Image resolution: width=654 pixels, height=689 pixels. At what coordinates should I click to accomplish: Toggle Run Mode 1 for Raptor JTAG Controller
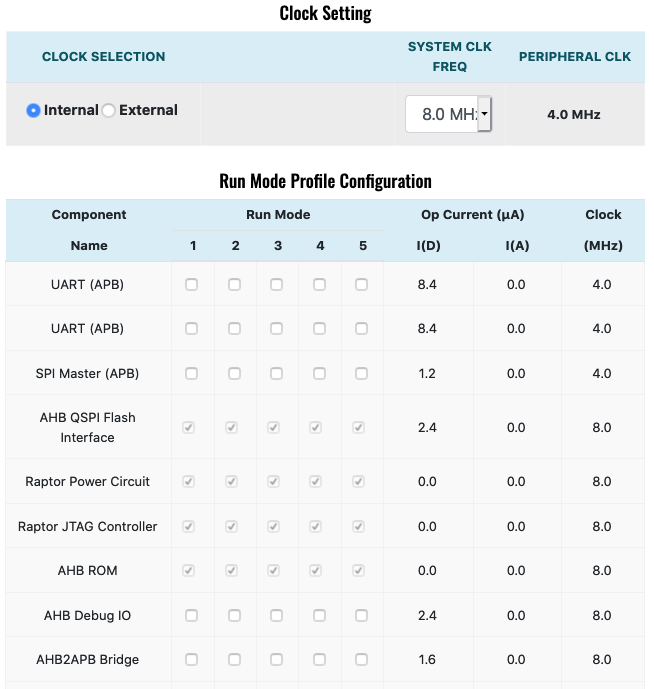[x=189, y=526]
